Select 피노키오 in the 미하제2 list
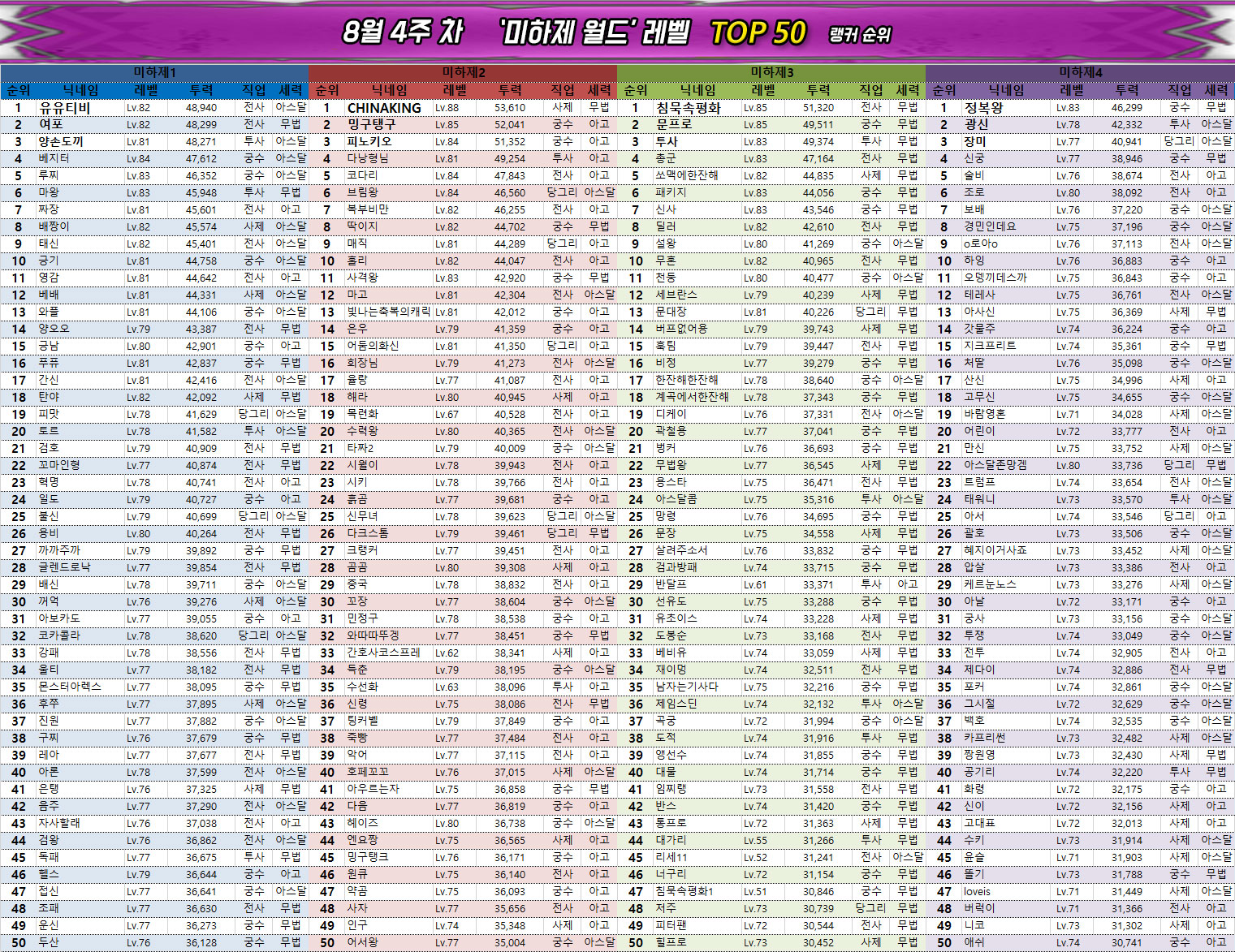The height and width of the screenshot is (952, 1235). tap(369, 141)
